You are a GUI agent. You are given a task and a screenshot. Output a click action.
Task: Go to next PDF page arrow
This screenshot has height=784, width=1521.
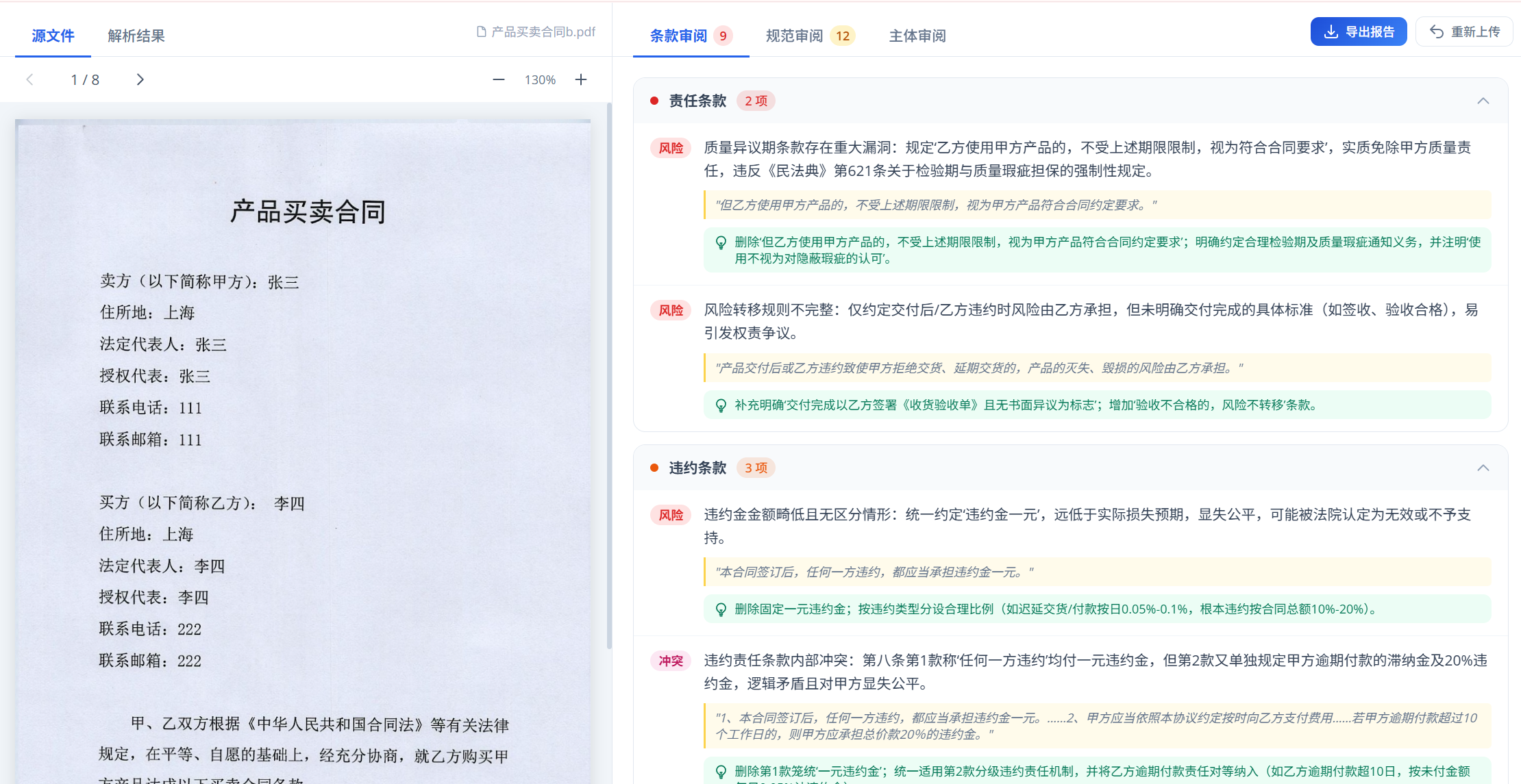(140, 79)
